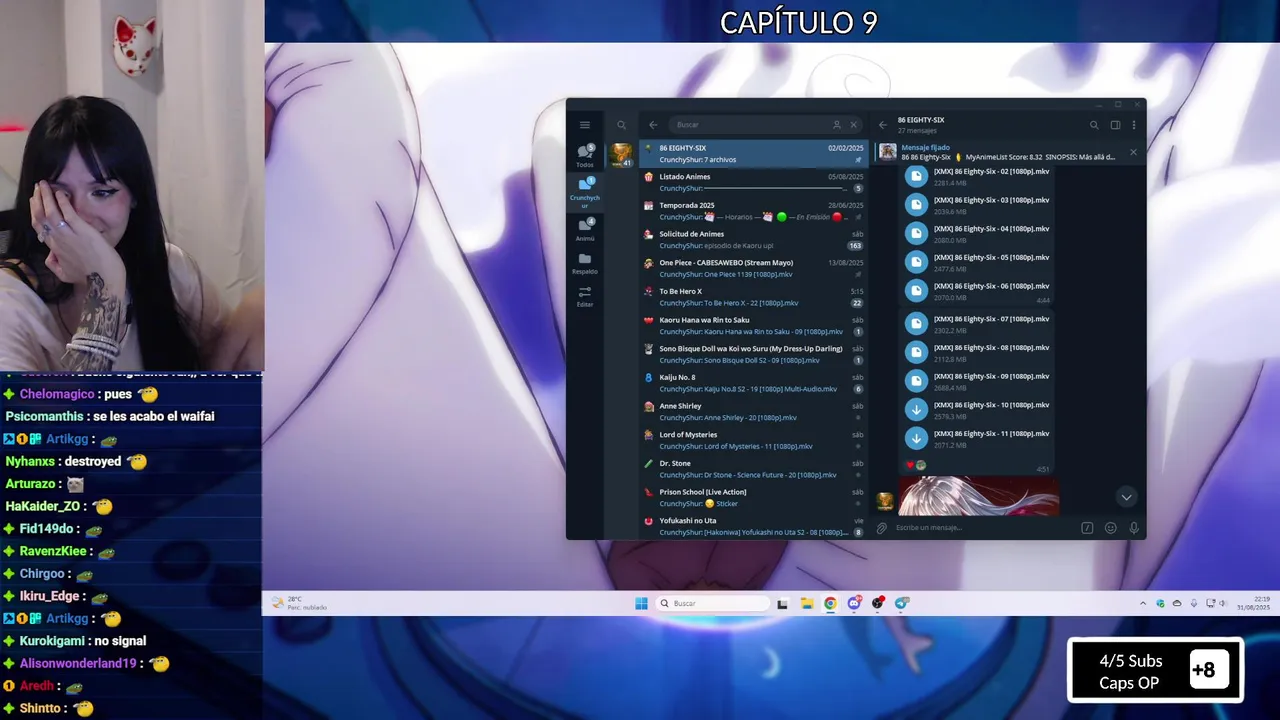
Task: Focus the Escribe un mensaje input
Action: (985, 528)
